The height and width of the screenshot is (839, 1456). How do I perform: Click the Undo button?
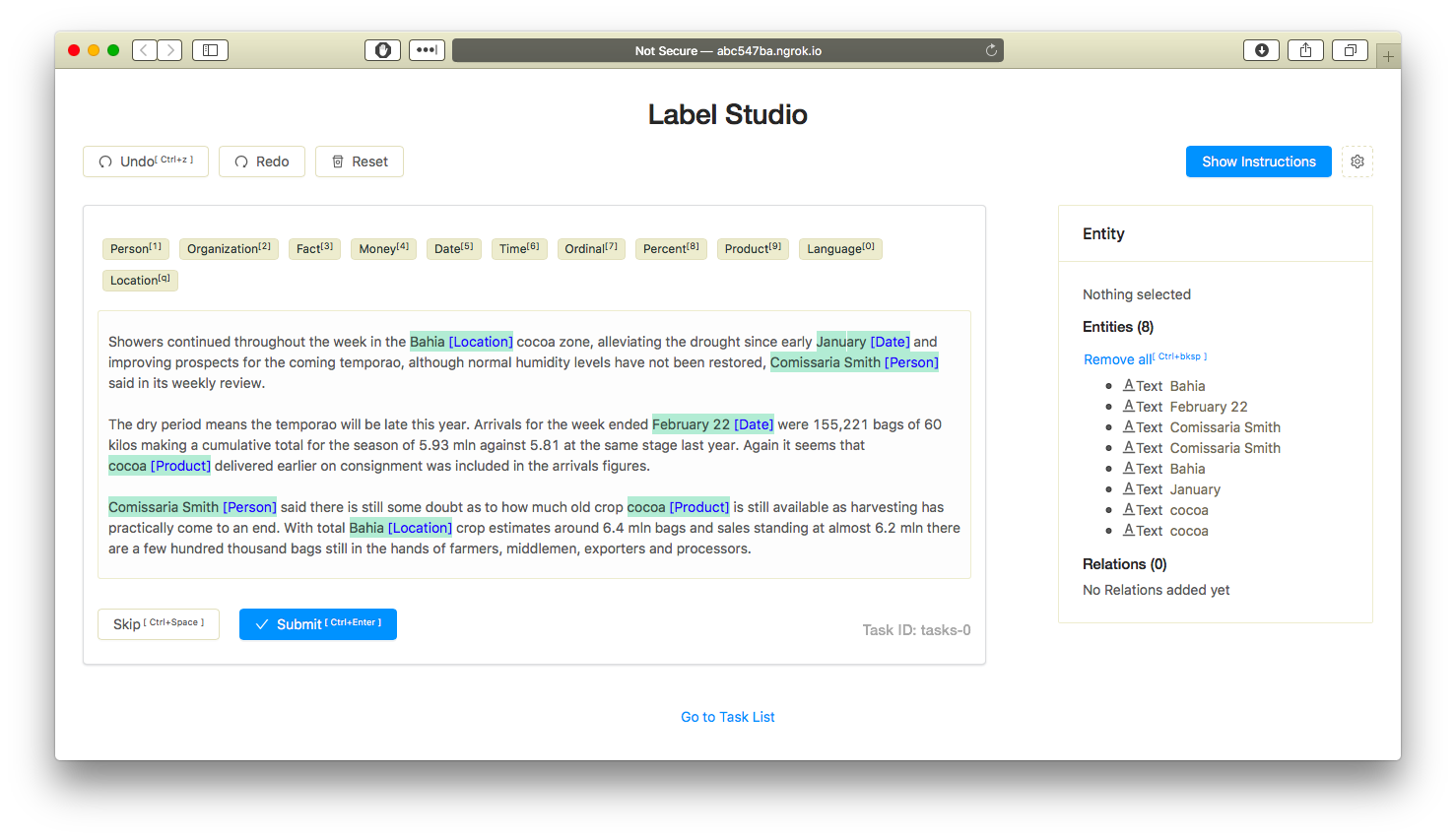146,161
